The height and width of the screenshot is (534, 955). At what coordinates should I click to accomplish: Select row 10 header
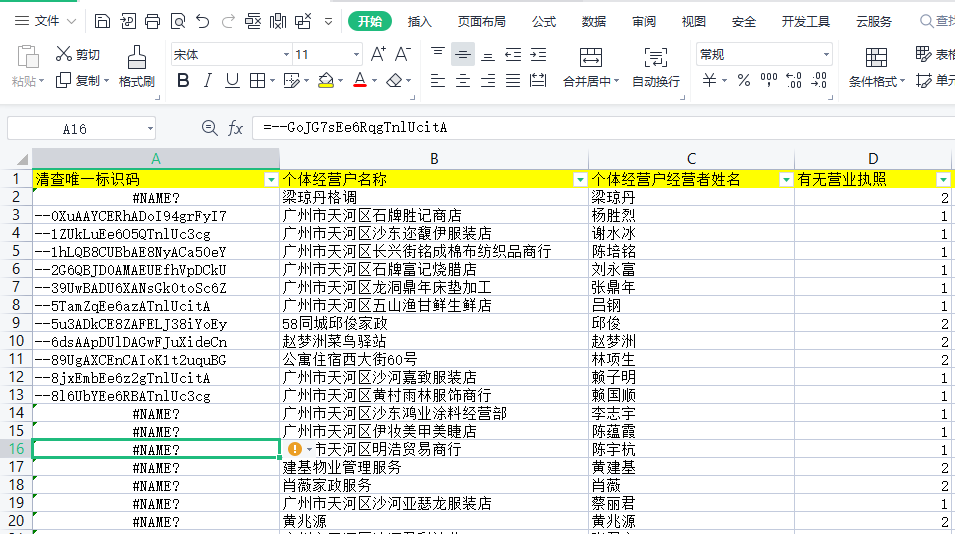[x=16, y=341]
